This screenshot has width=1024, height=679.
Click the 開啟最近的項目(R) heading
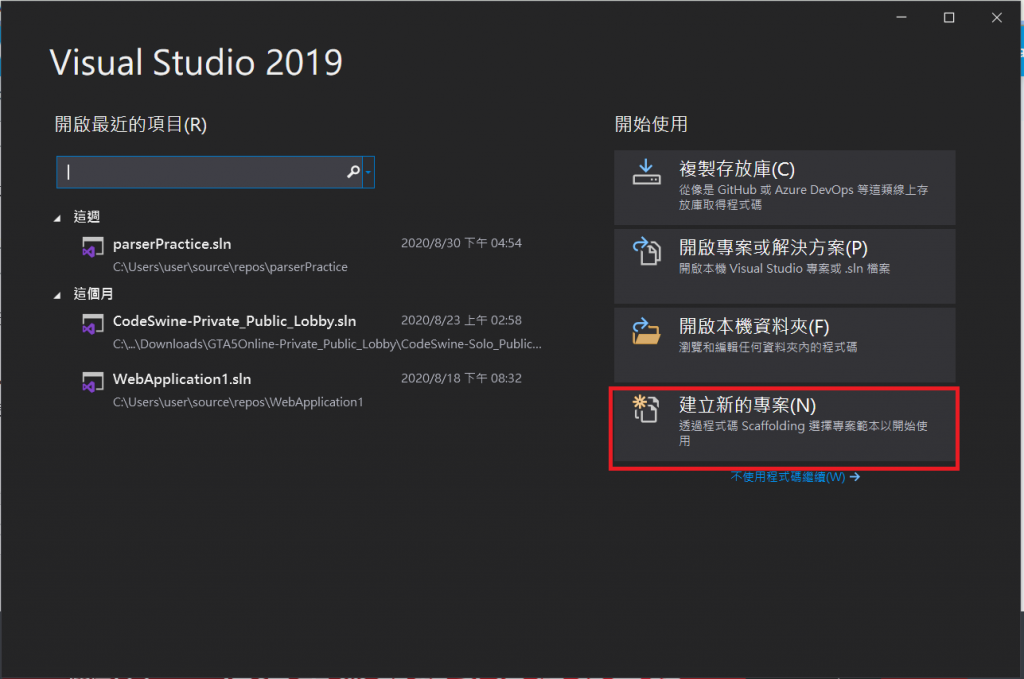[131, 124]
